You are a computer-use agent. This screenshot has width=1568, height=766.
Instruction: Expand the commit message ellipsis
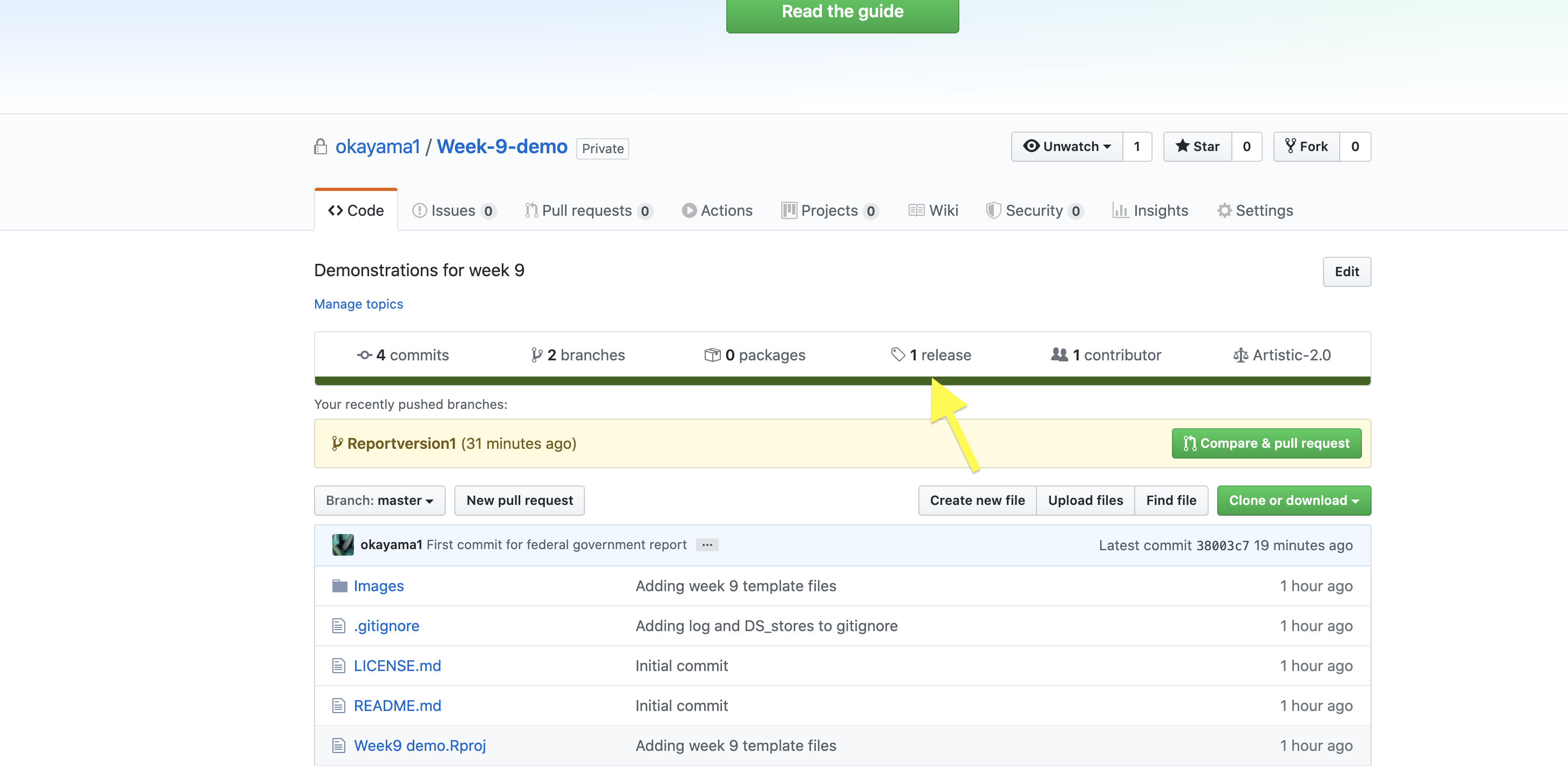click(x=707, y=544)
